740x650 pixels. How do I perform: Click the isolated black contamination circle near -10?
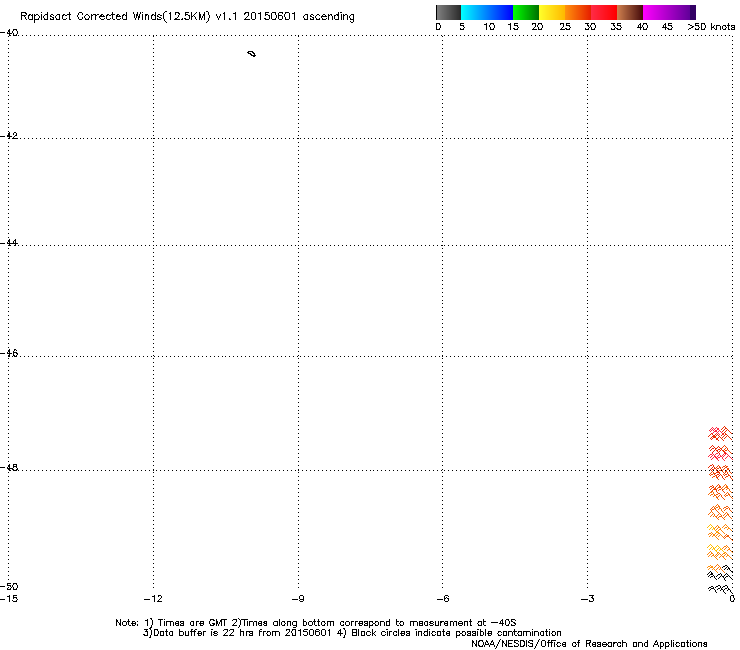pyautogui.click(x=252, y=54)
